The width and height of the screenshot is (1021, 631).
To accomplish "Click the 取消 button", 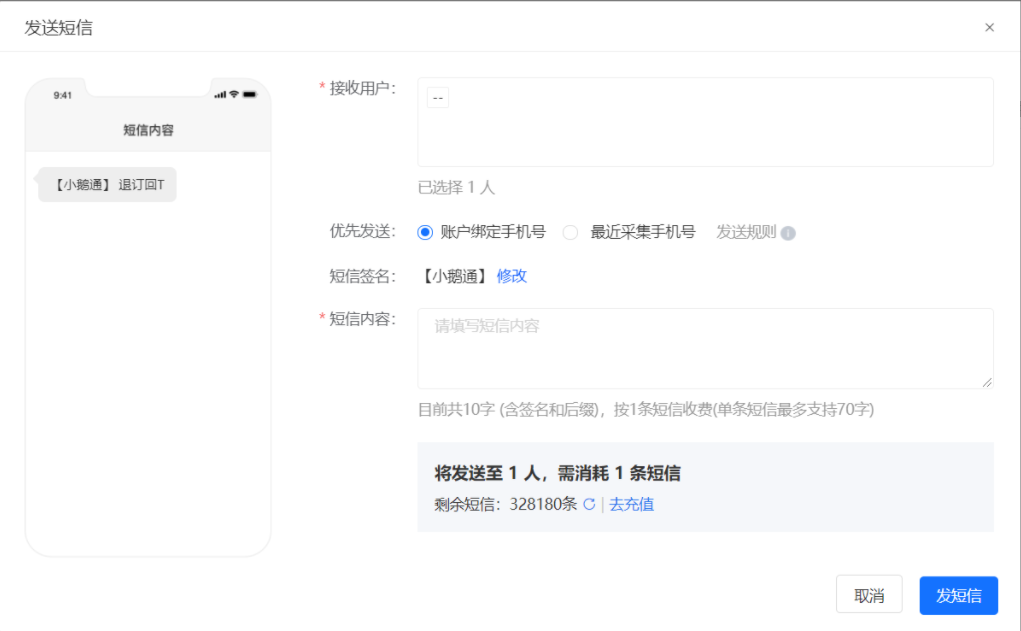I will click(869, 595).
